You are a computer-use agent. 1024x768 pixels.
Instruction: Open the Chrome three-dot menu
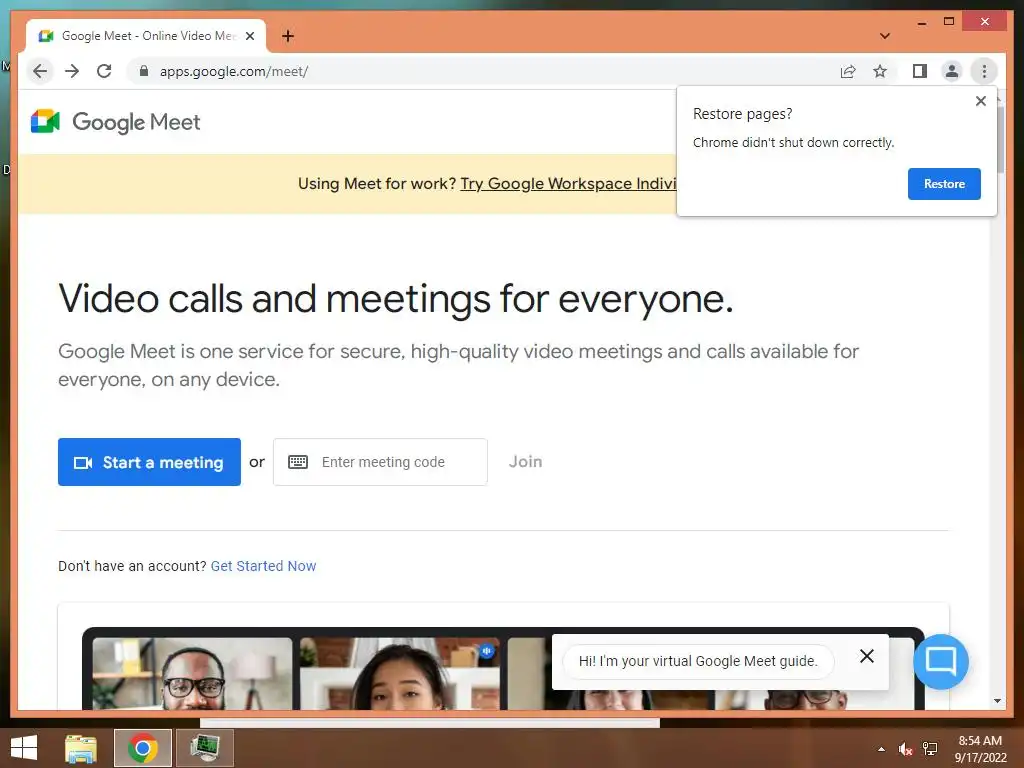coord(984,71)
